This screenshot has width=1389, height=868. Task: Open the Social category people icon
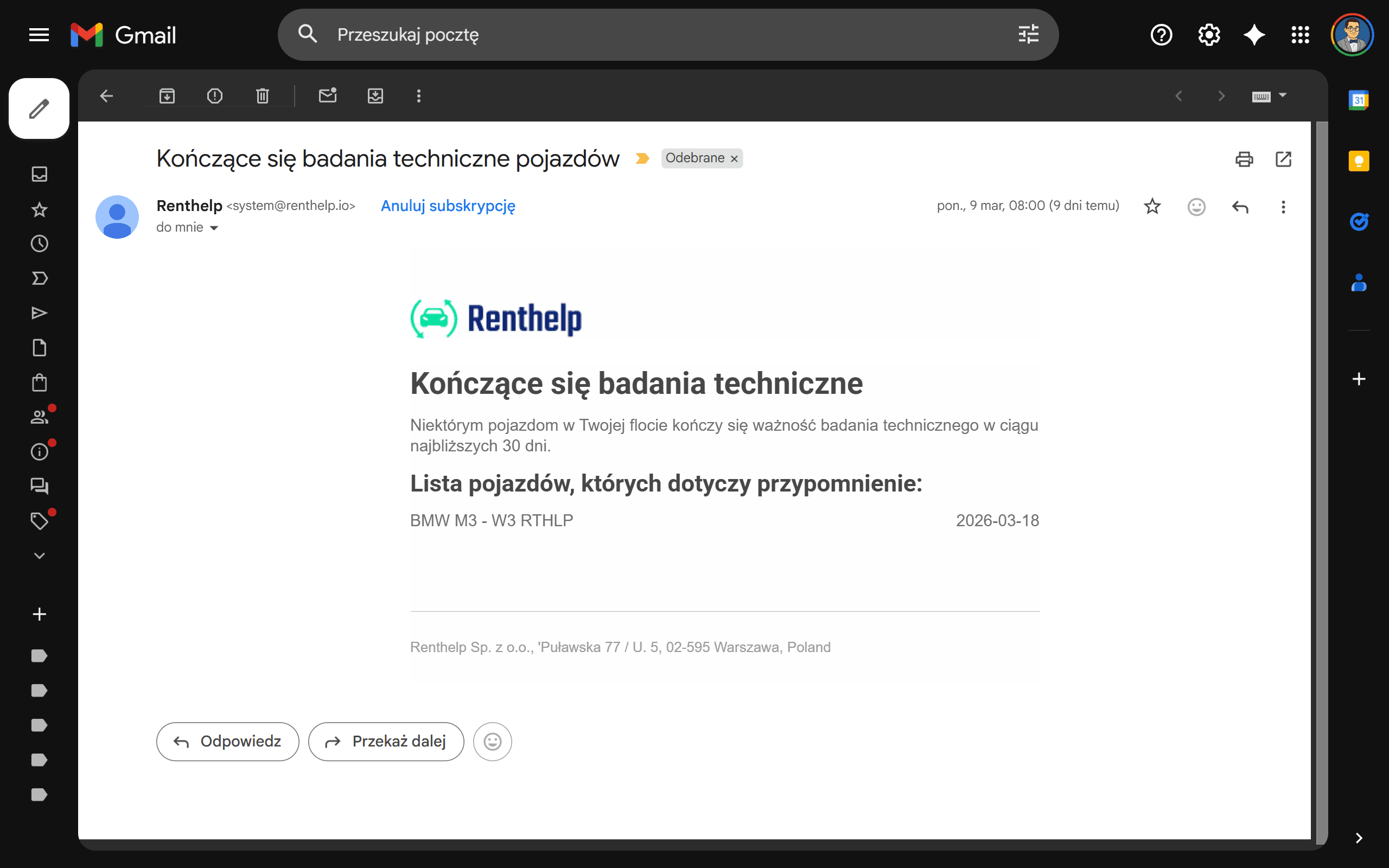(39, 417)
